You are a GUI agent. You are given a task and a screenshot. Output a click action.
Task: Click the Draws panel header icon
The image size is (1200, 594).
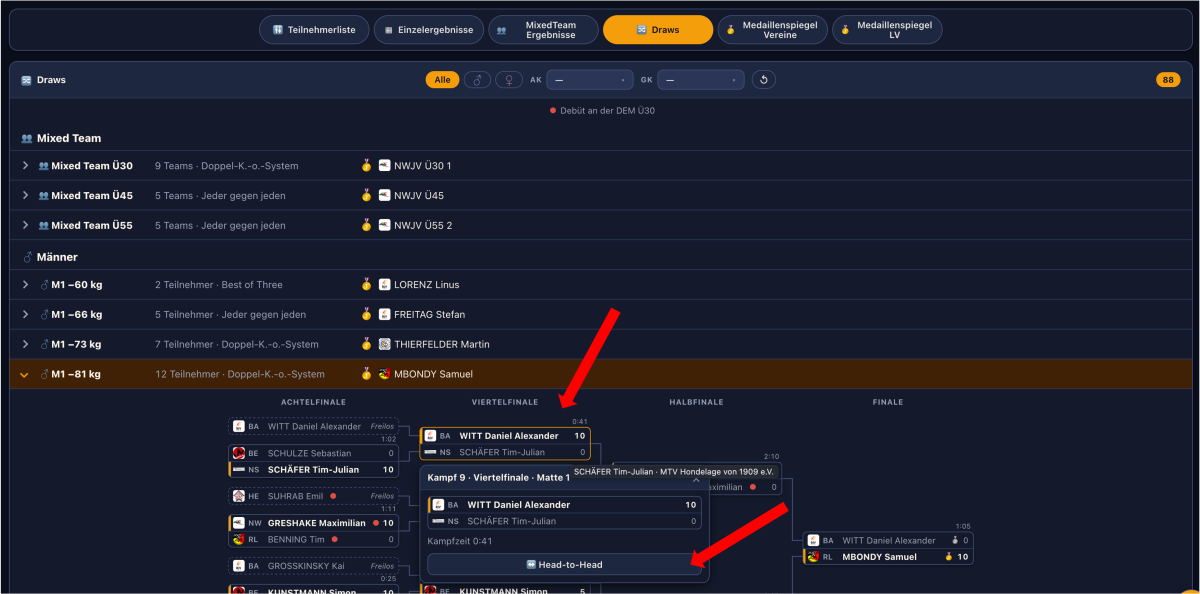[27, 80]
